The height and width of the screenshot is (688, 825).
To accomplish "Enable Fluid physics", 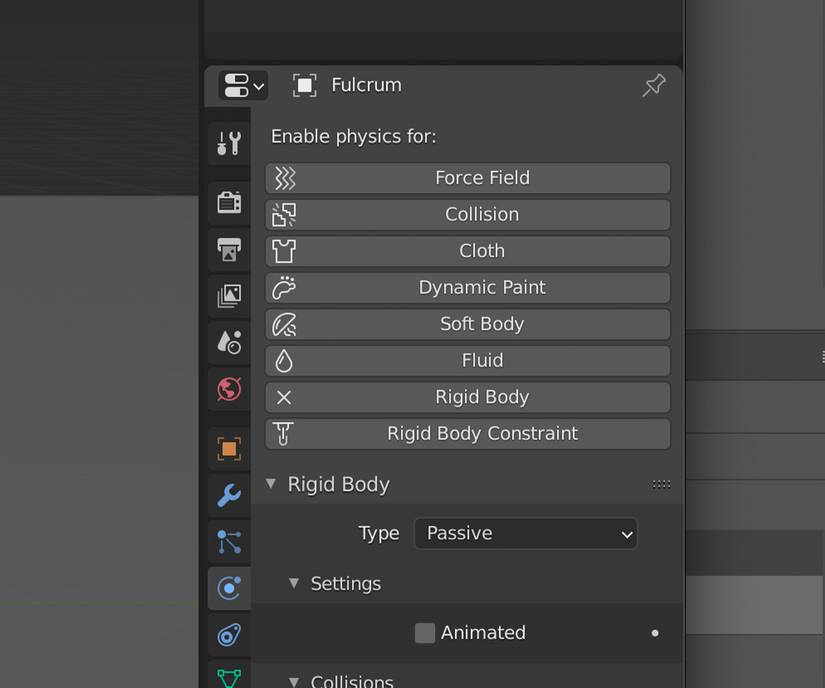I will [x=468, y=361].
